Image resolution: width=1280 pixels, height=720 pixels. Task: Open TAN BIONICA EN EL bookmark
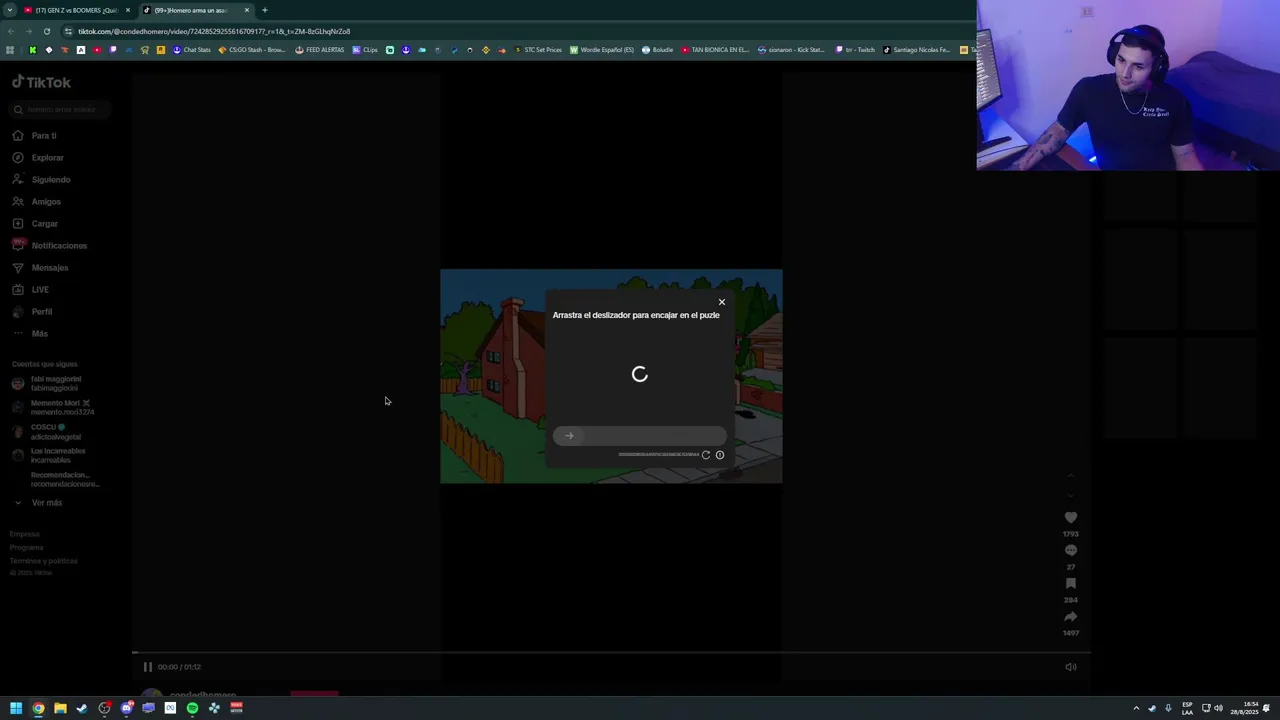point(714,50)
